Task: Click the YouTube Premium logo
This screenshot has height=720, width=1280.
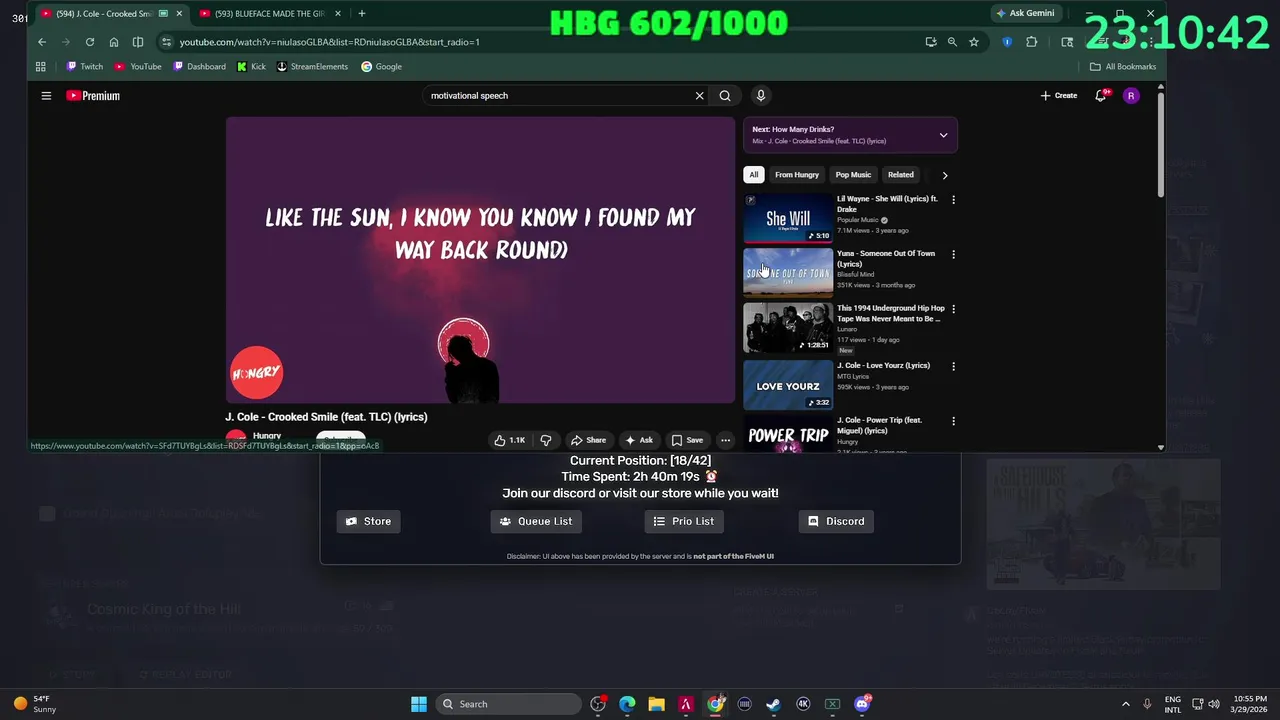Action: pyautogui.click(x=93, y=96)
